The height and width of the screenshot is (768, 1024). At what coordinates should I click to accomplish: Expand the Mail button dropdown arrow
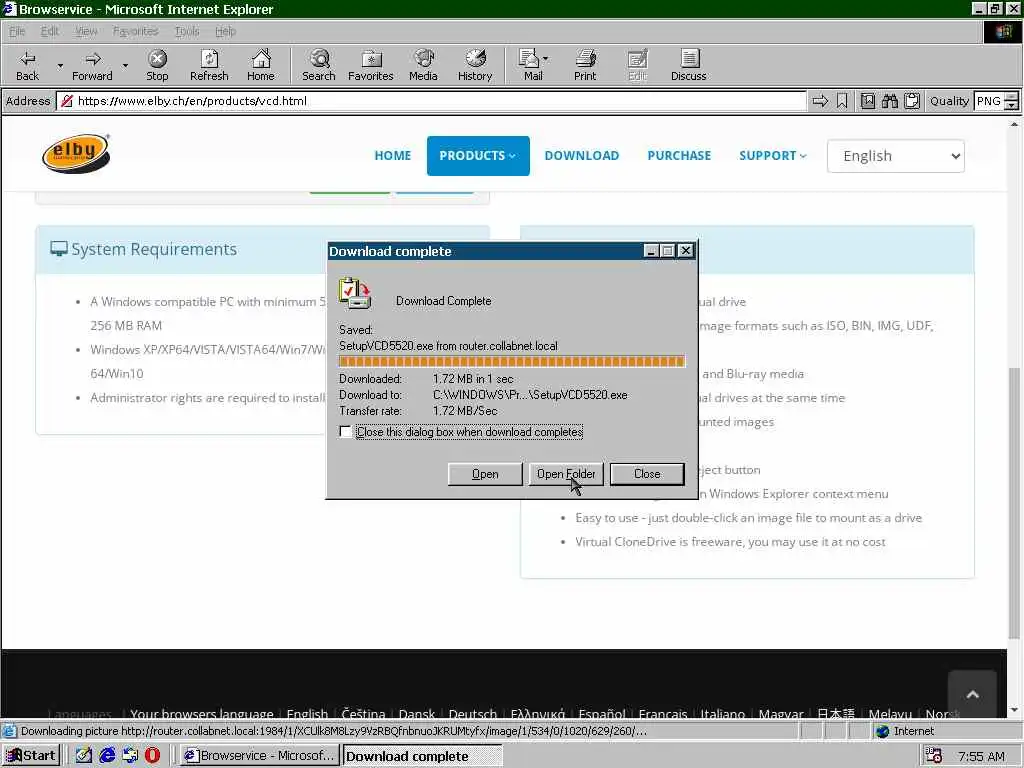click(x=546, y=59)
